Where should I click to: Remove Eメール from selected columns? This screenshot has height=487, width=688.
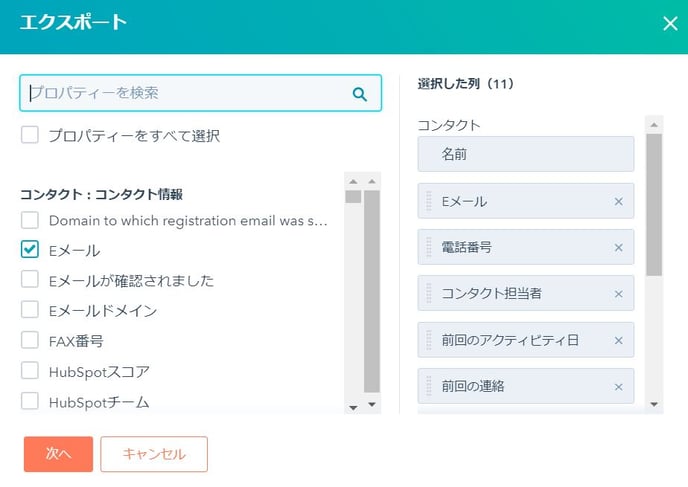click(618, 201)
